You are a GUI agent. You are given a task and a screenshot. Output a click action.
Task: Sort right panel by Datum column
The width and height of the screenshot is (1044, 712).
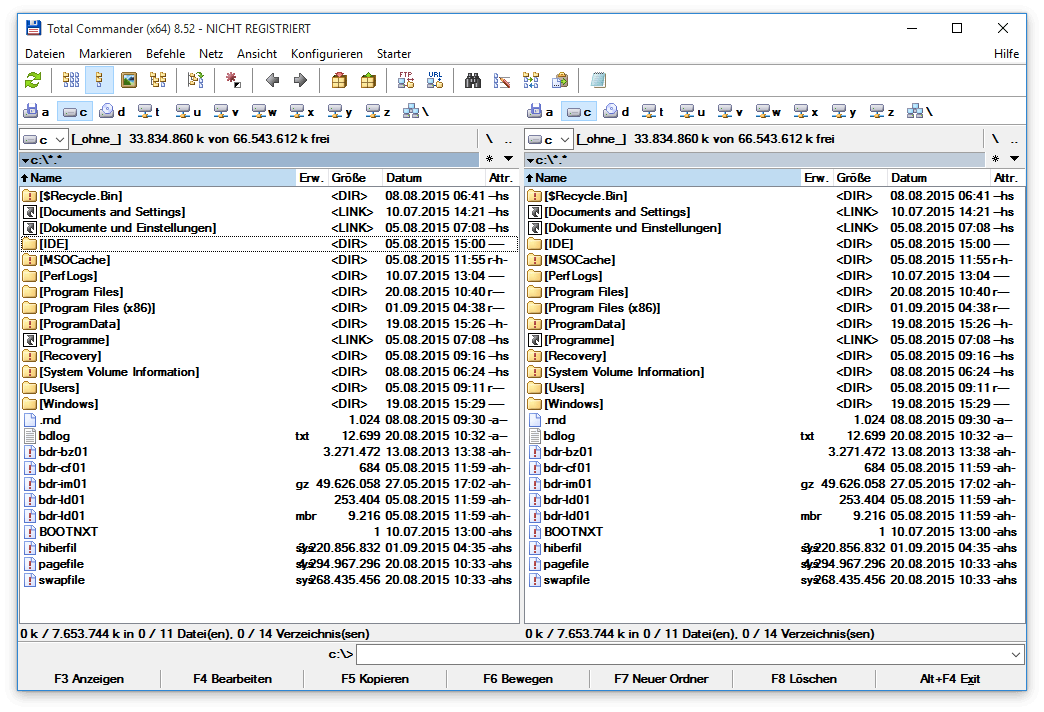[939, 178]
